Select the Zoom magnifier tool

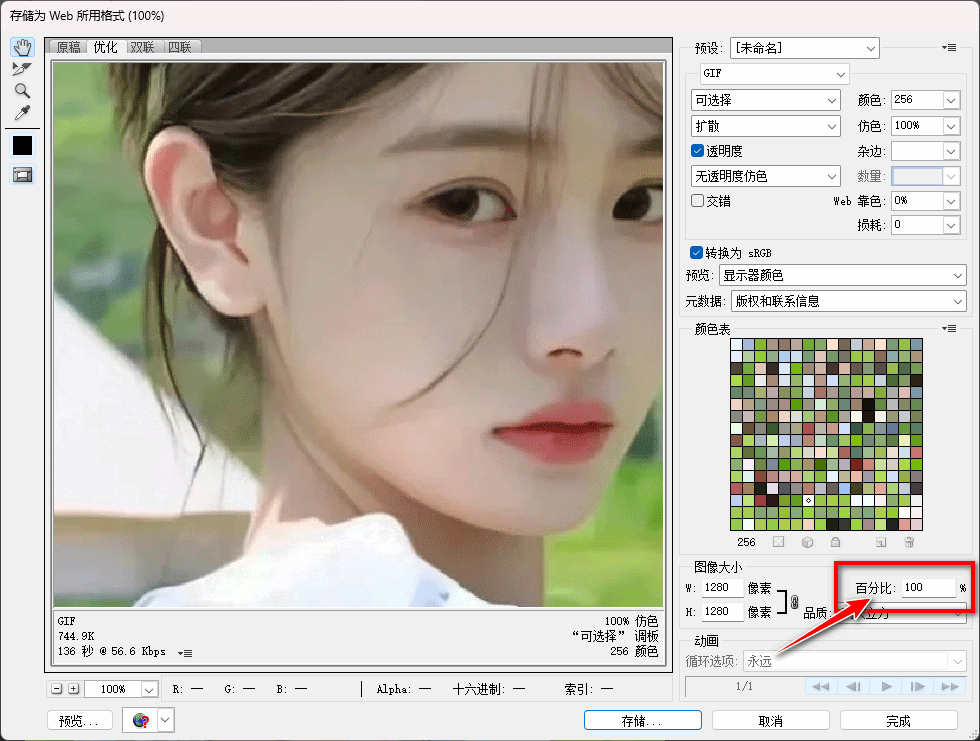(22, 91)
